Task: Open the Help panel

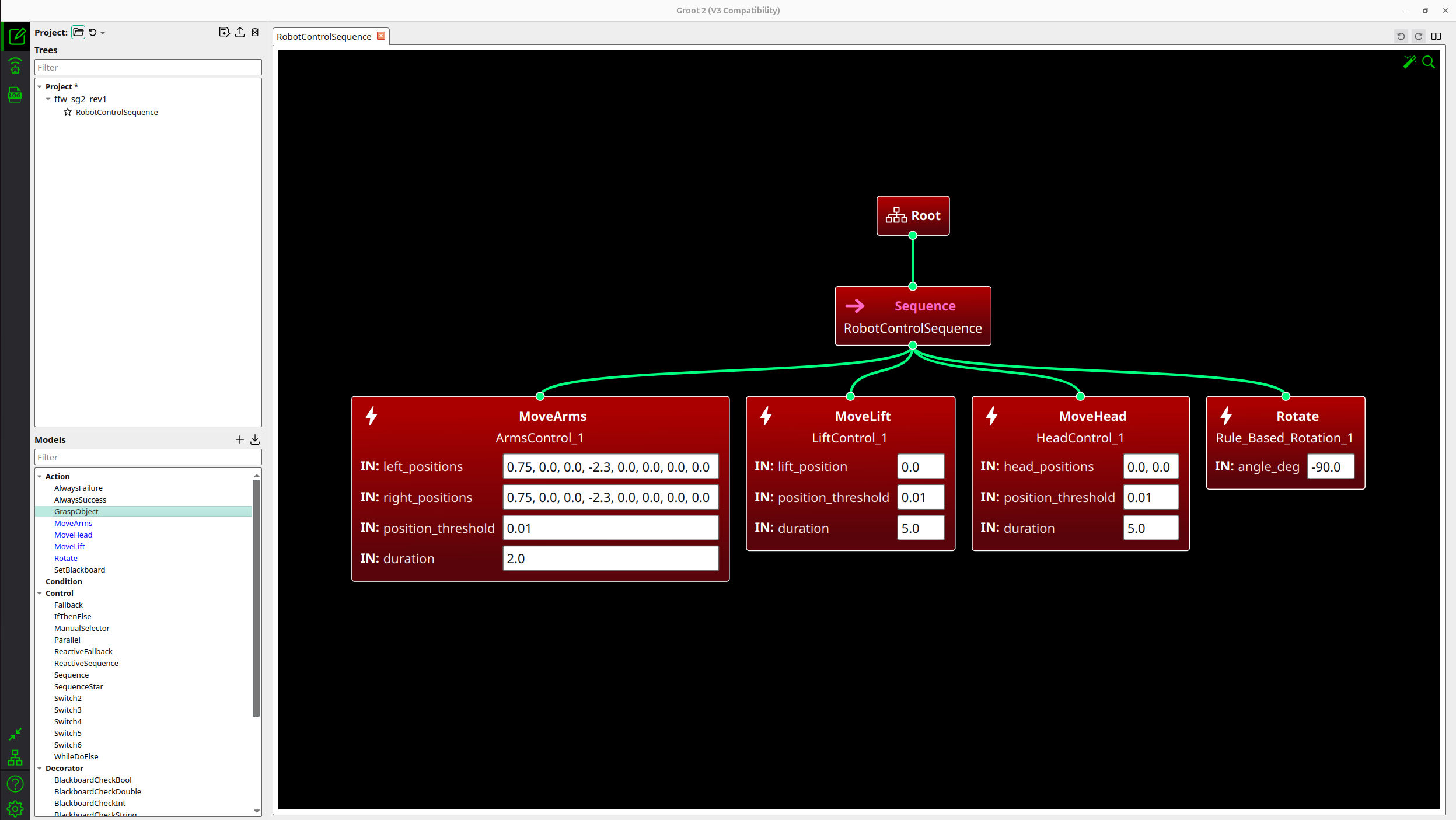Action: coord(16,784)
